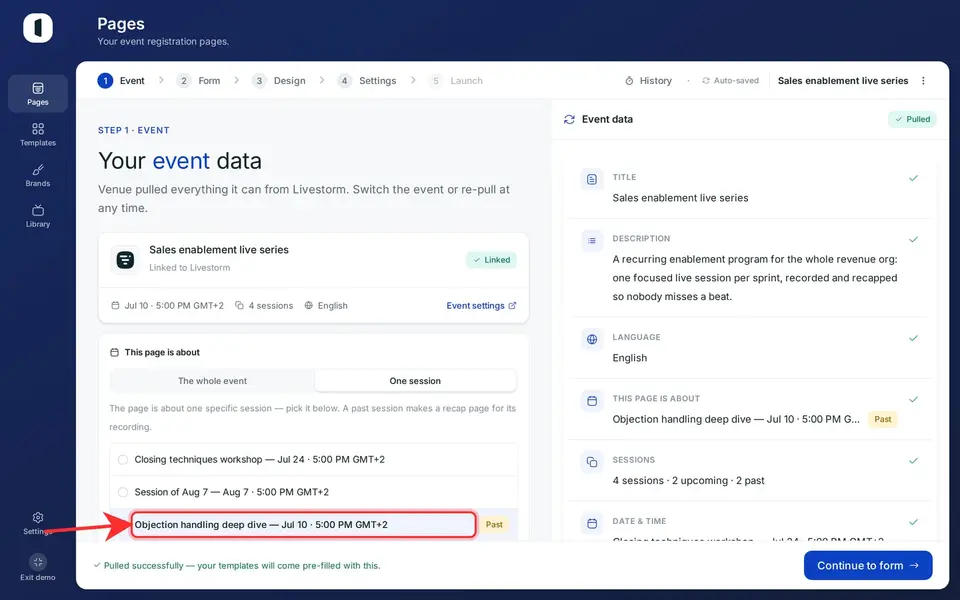This screenshot has height=600, width=960.
Task: Click the History clock icon
Action: pos(629,81)
